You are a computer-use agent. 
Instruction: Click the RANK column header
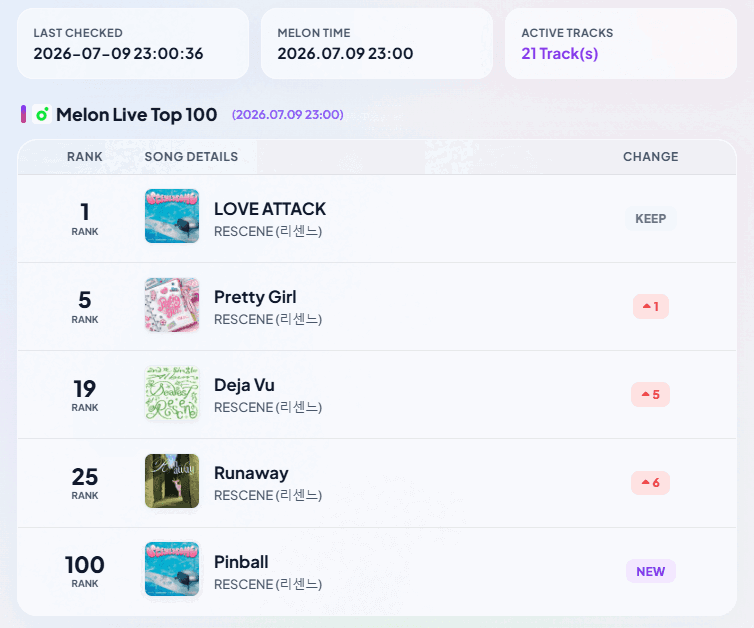click(85, 157)
